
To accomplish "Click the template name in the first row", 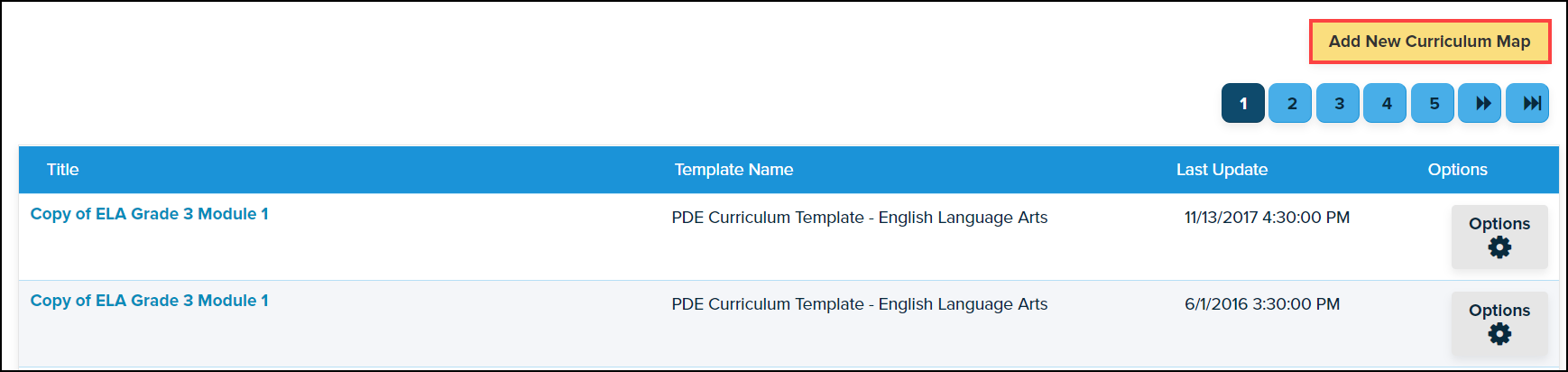I will [859, 218].
